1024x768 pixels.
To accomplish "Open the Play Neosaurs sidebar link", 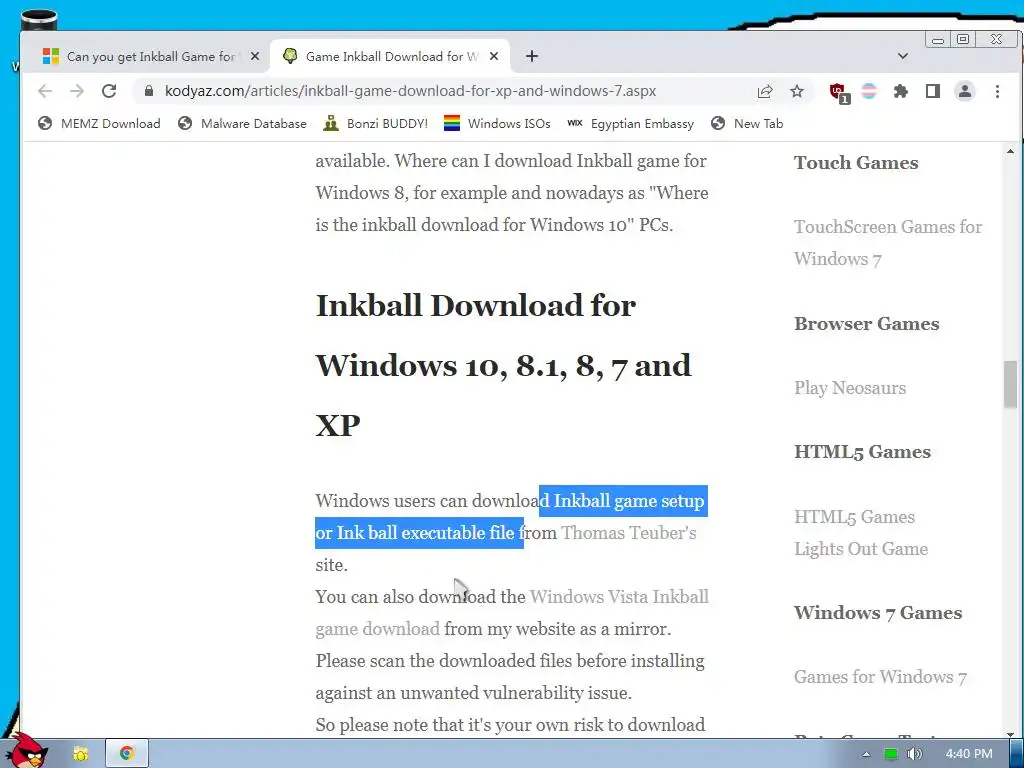I will (x=850, y=388).
